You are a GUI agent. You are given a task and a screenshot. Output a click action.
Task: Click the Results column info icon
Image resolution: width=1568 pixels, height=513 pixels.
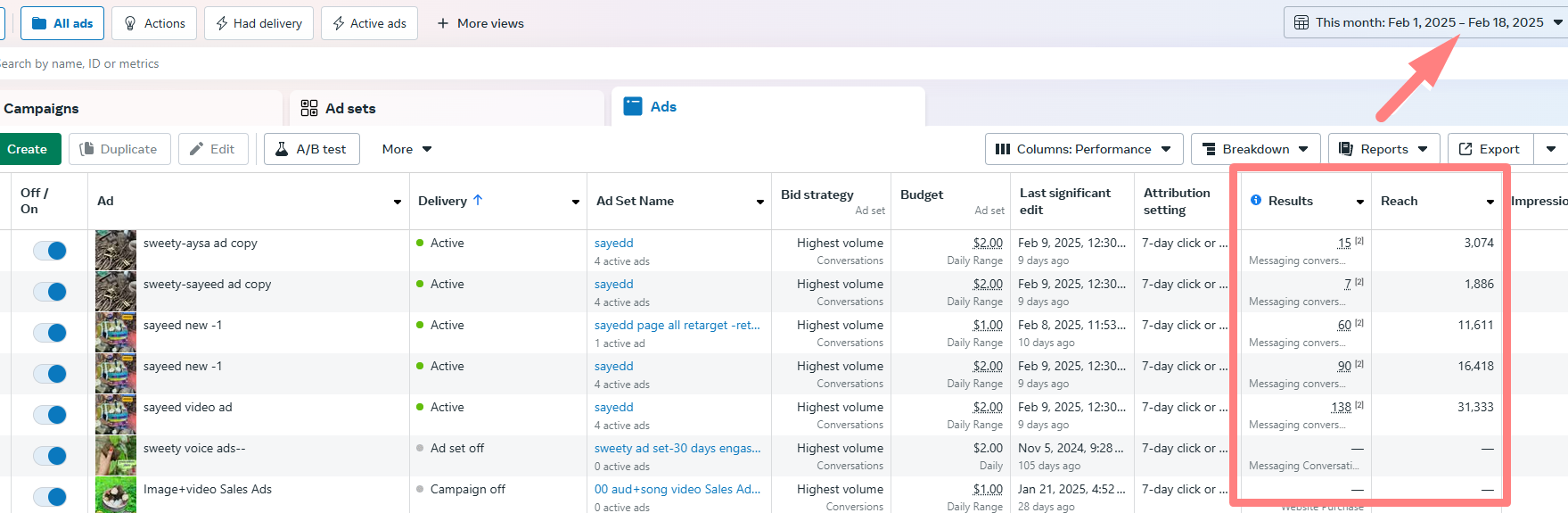1255,201
